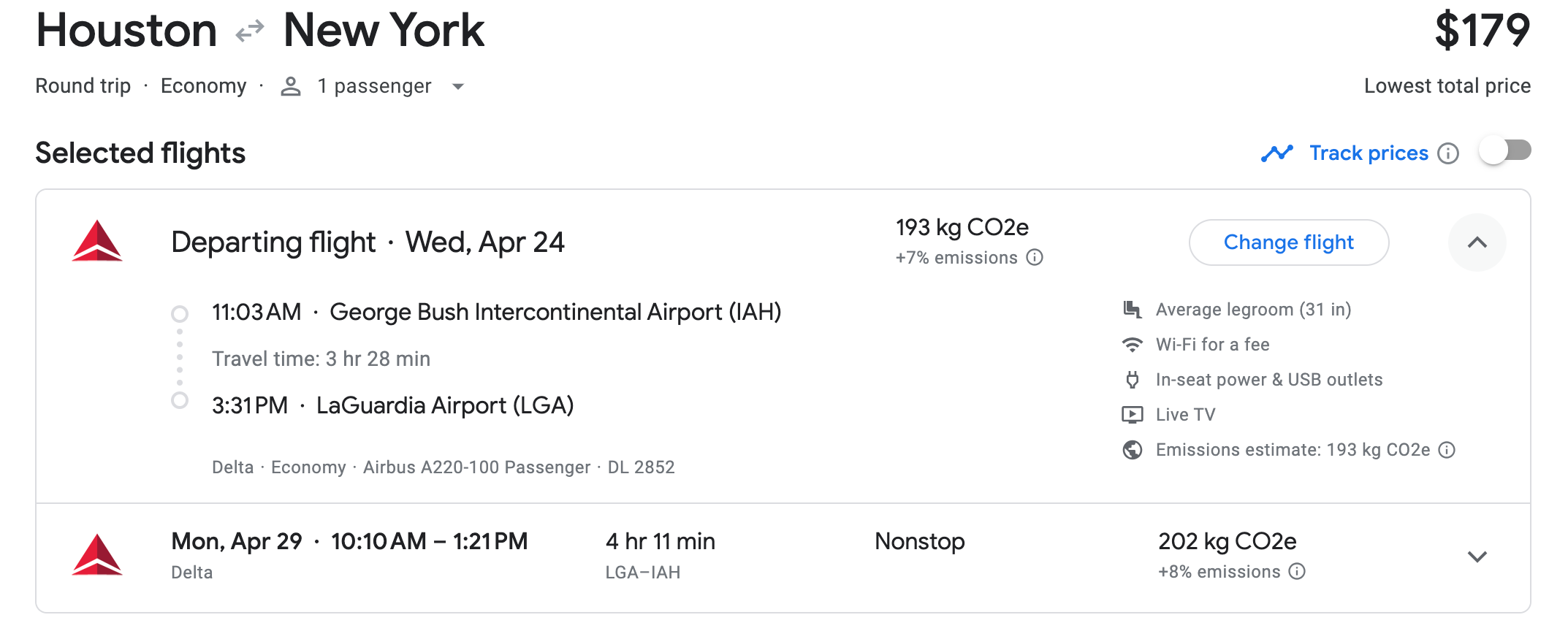Click the +8% emissions info icon
The height and width of the screenshot is (631, 1568).
click(x=1297, y=571)
